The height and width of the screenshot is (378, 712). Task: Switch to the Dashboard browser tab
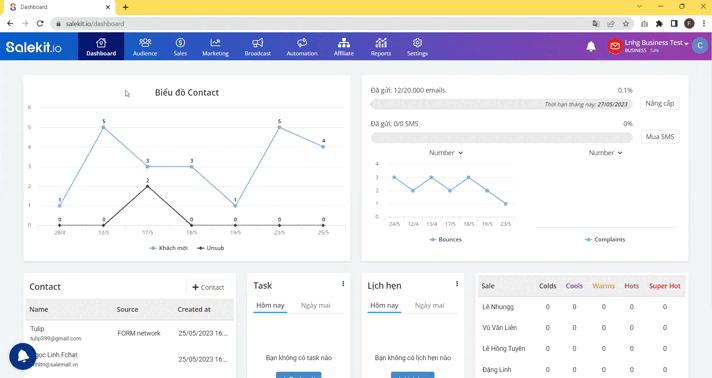click(x=58, y=7)
